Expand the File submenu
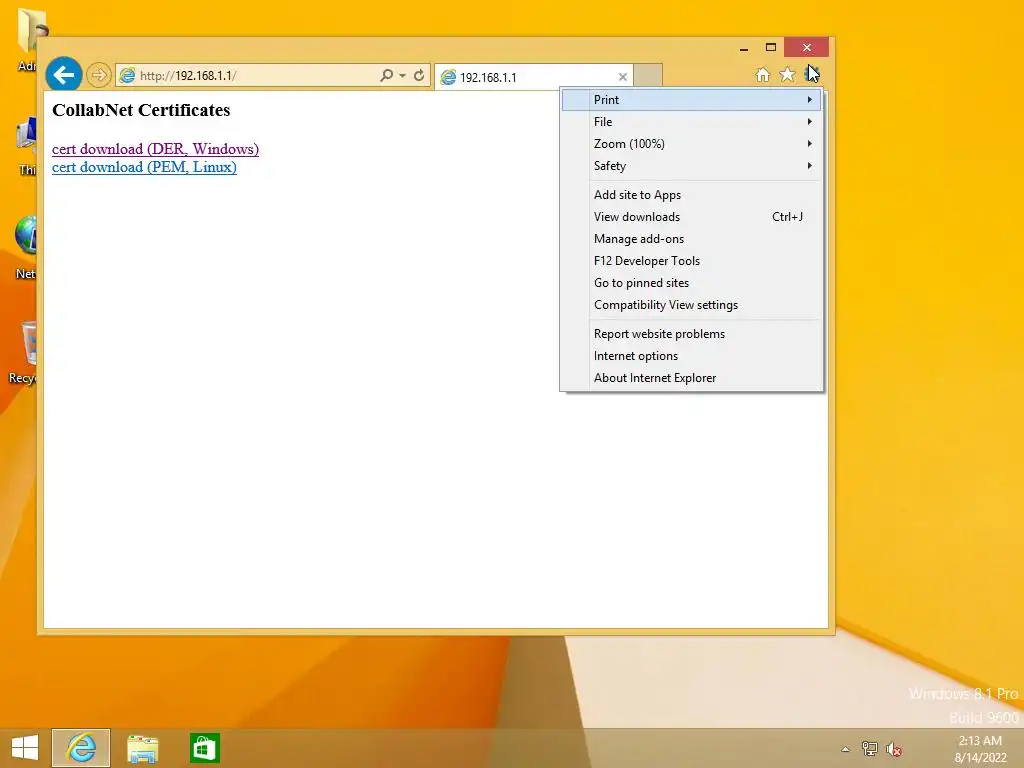The image size is (1024, 768). [692, 122]
